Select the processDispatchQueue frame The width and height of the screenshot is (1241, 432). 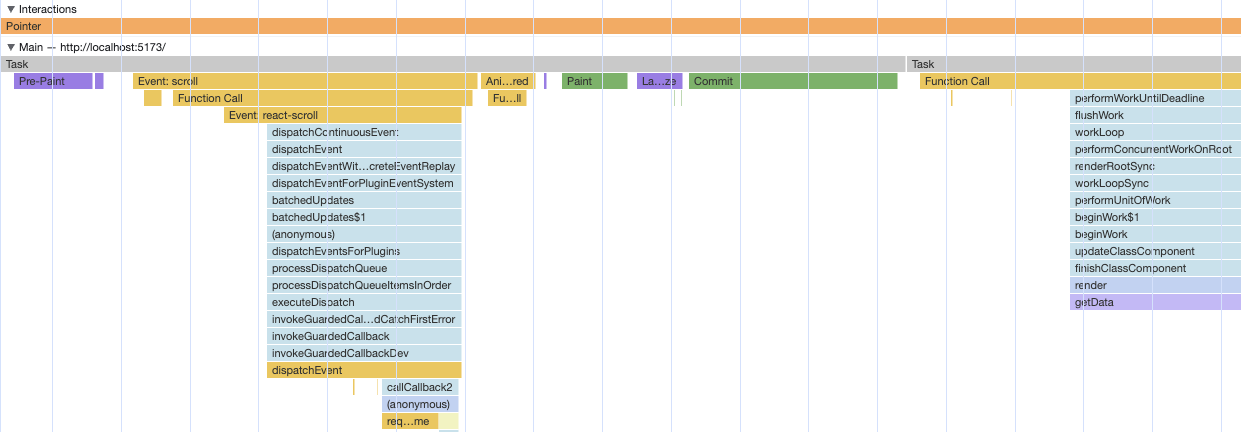click(x=364, y=268)
